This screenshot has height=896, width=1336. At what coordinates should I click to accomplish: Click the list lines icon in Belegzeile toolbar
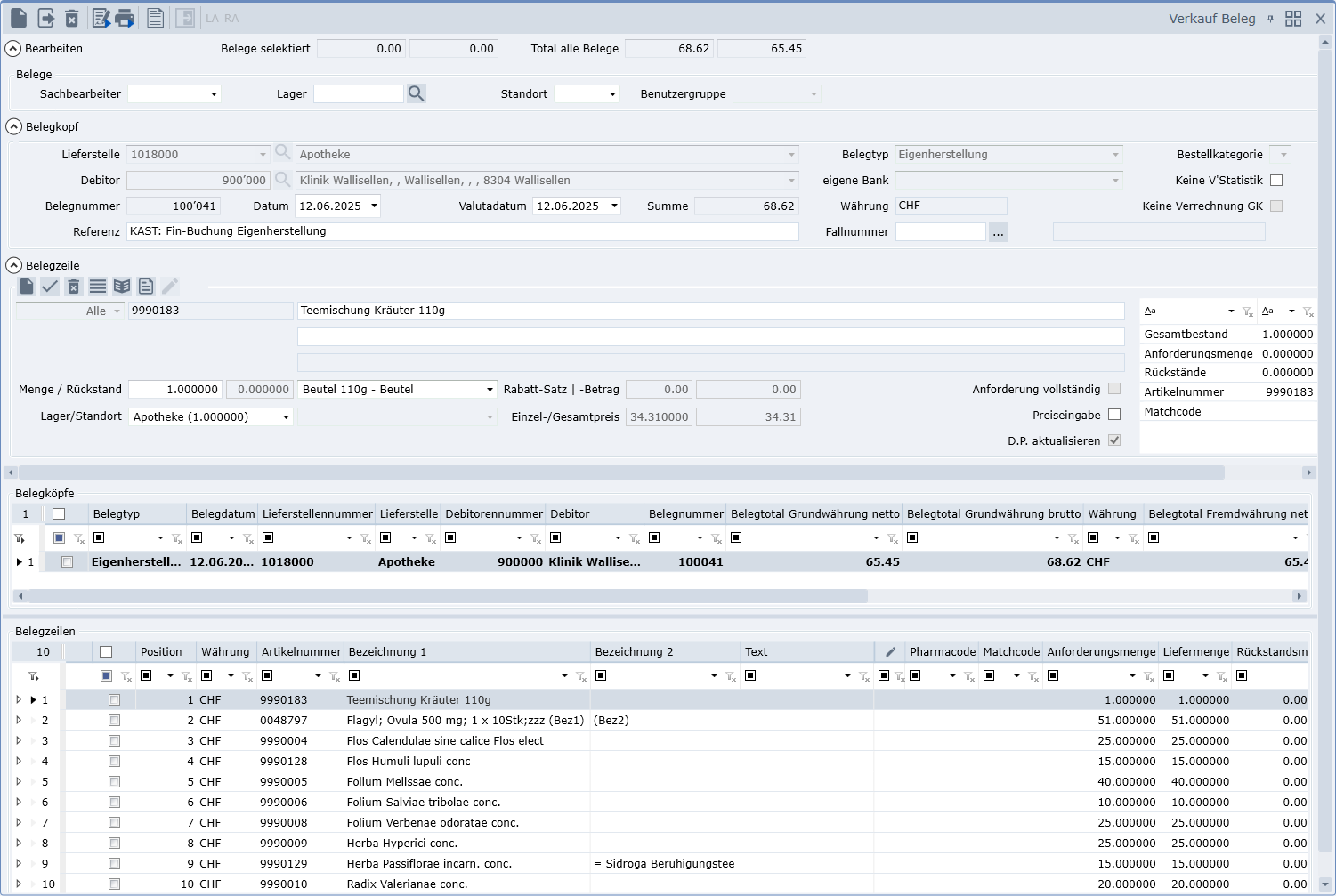98,286
